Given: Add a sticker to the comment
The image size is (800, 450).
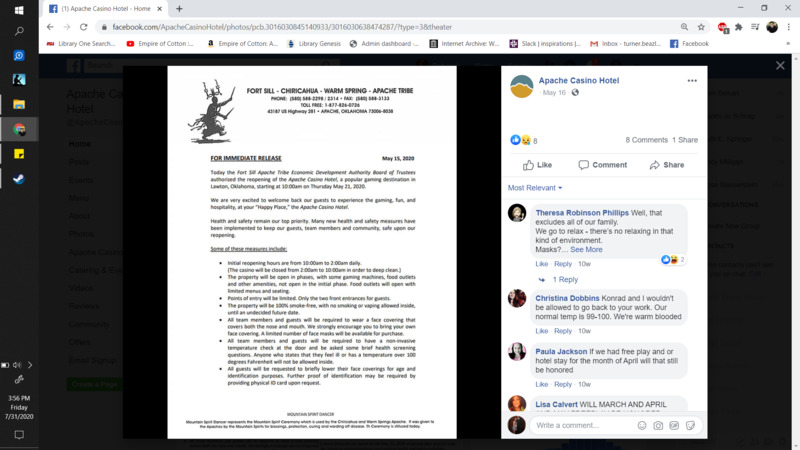Looking at the screenshot, I should 690,426.
